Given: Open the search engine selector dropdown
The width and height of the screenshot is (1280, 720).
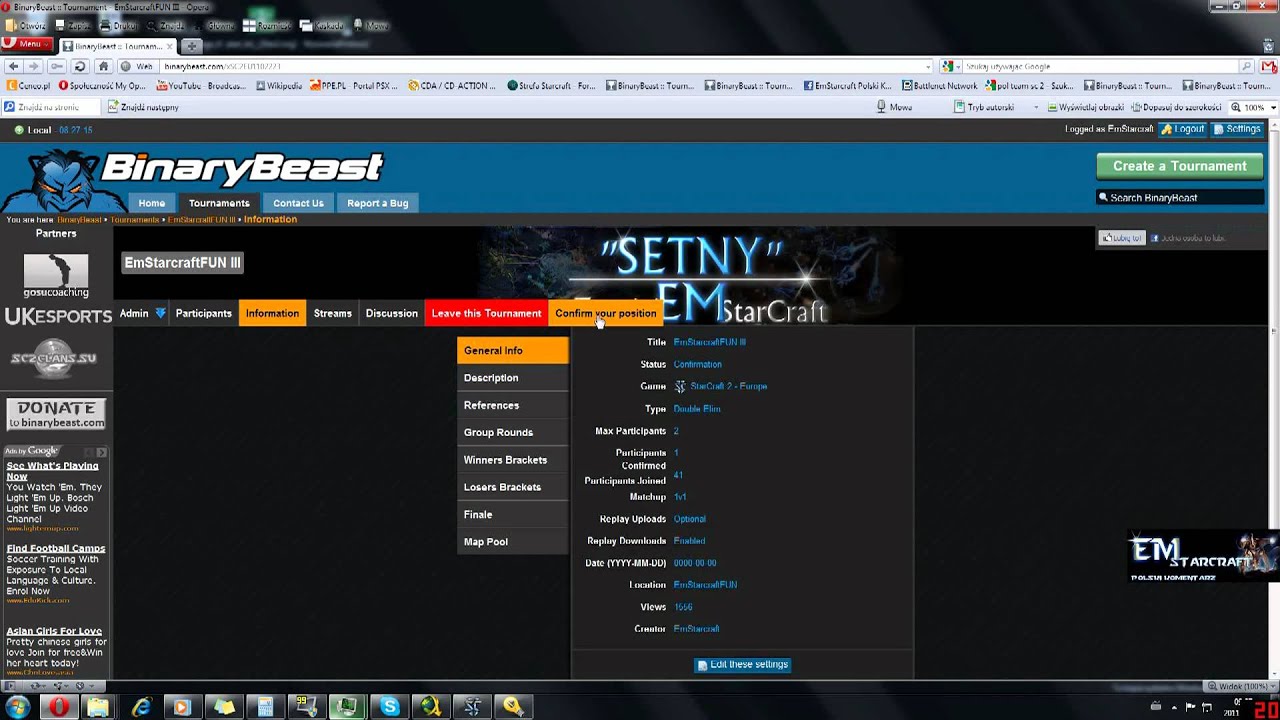Looking at the screenshot, I should click(x=951, y=67).
